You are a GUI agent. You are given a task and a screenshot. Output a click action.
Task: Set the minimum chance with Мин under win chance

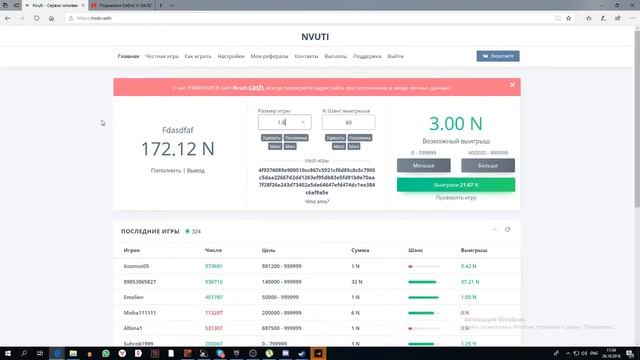click(354, 146)
